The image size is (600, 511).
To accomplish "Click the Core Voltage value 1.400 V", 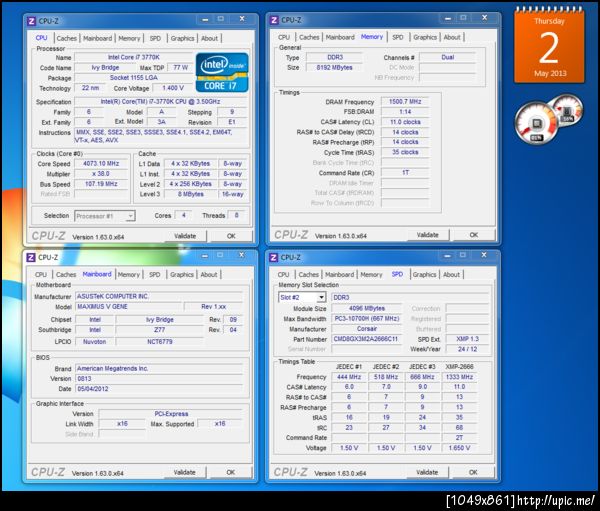I will (x=173, y=88).
